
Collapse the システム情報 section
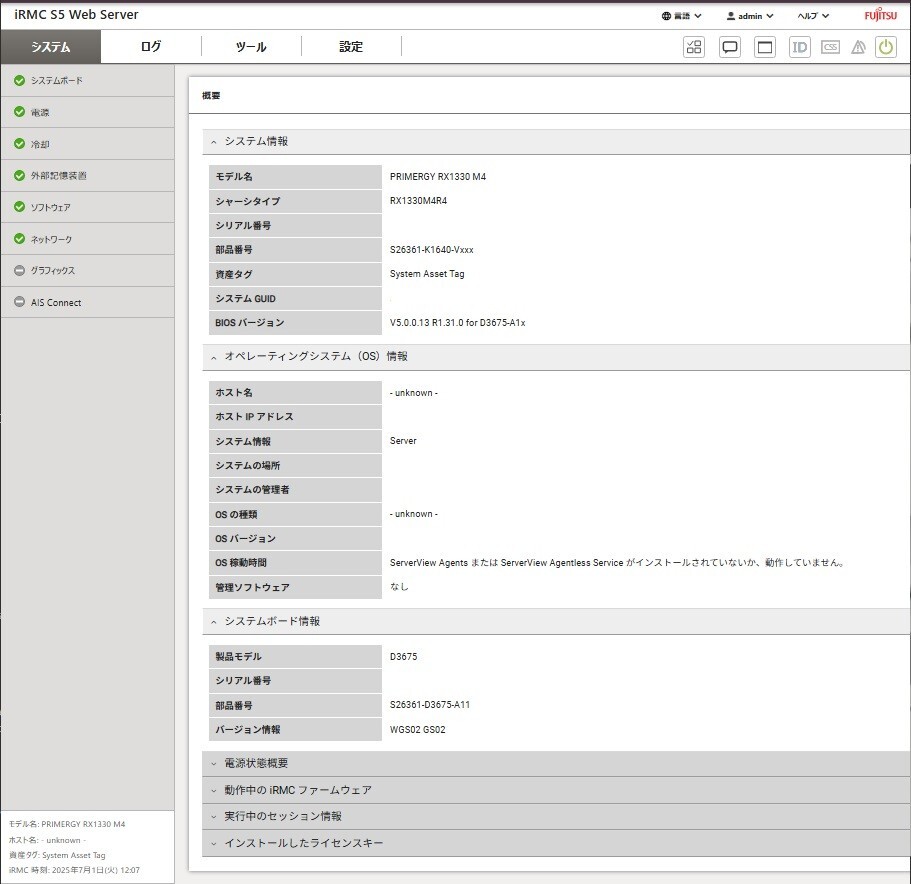[556, 142]
